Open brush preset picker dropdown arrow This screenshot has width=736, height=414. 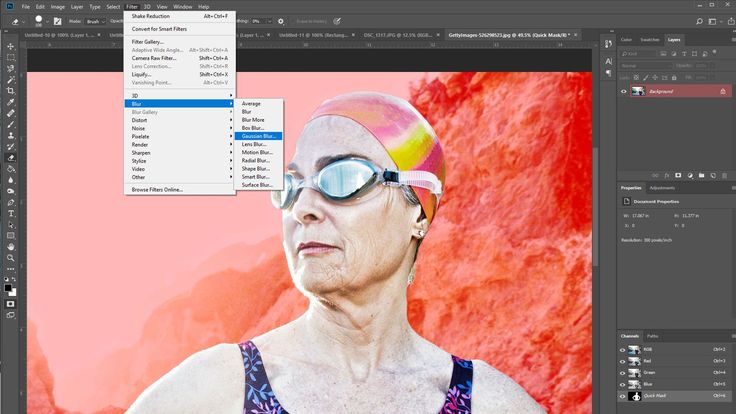(47, 22)
